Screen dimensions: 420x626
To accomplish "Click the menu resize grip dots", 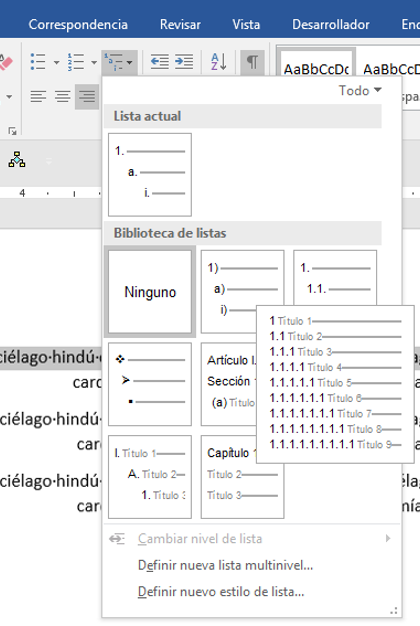I will (x=394, y=611).
